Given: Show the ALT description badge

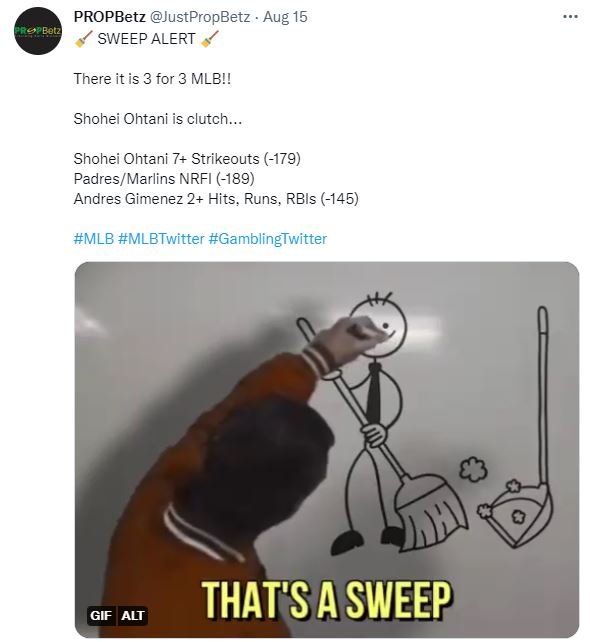Looking at the screenshot, I should pyautogui.click(x=133, y=615).
